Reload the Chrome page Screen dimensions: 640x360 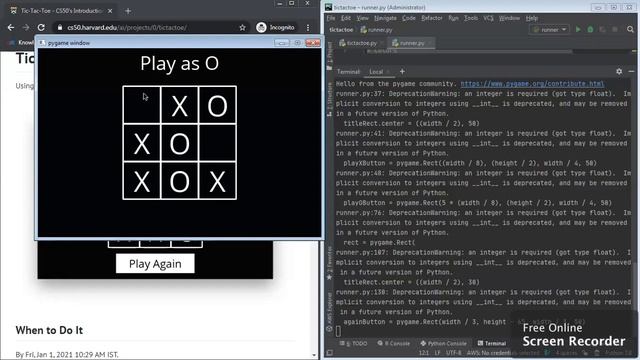coord(41,27)
